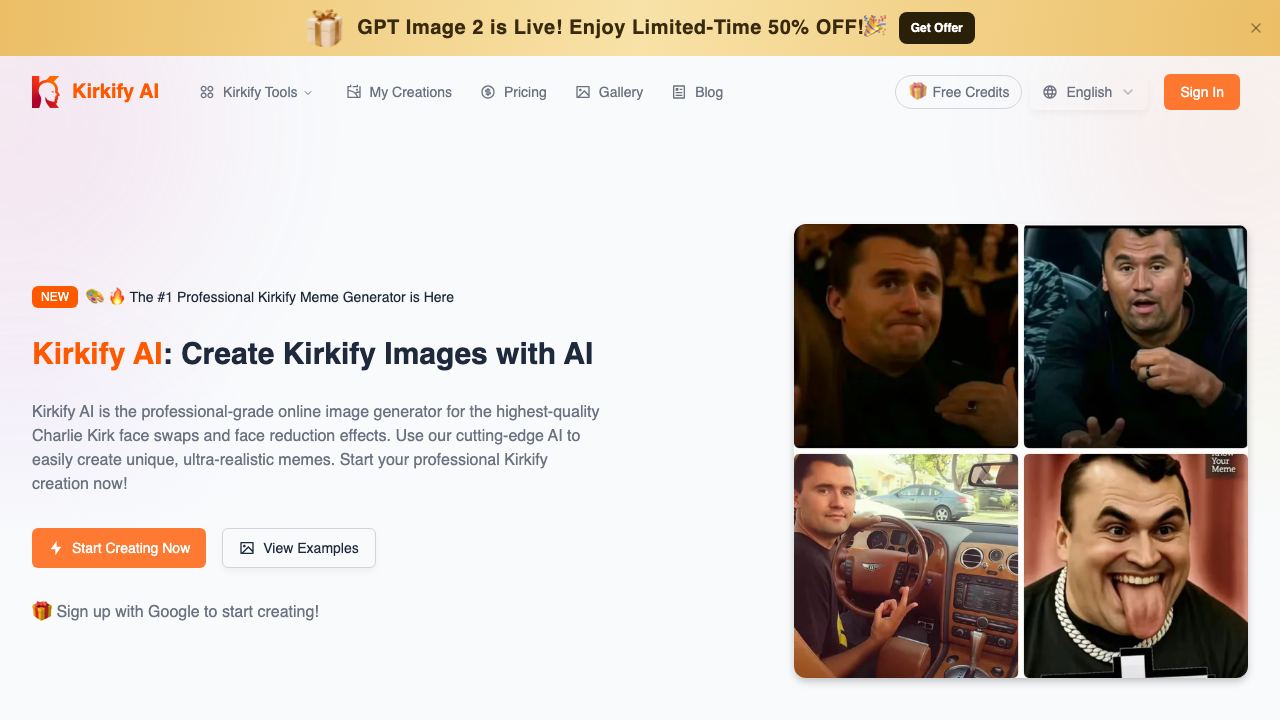Click the artist palette emoji

[95, 296]
